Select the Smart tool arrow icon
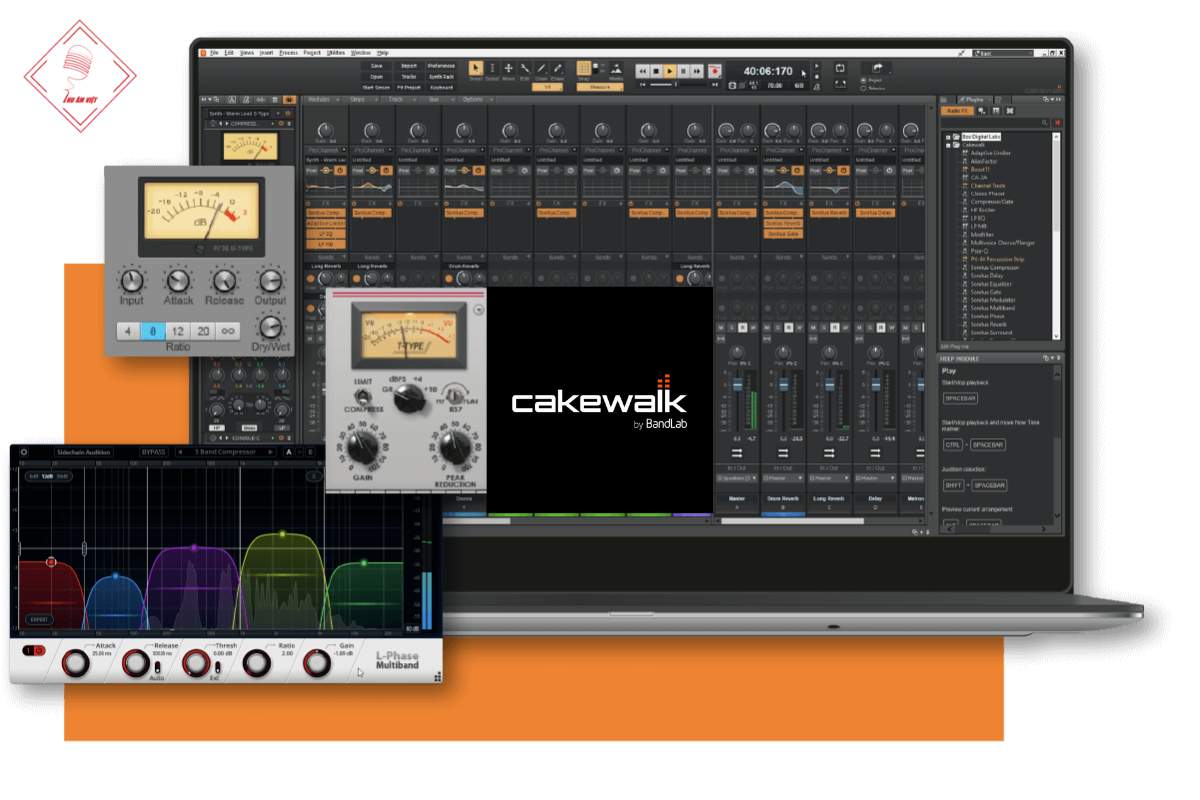 click(476, 68)
